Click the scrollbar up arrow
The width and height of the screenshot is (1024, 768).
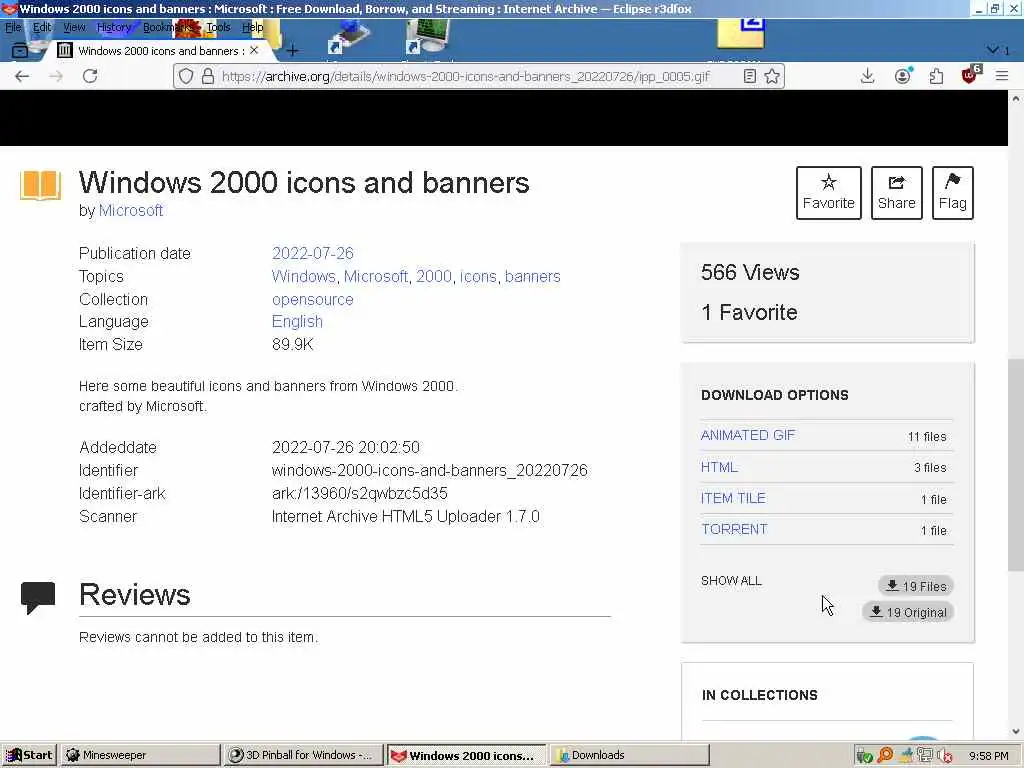point(1016,98)
